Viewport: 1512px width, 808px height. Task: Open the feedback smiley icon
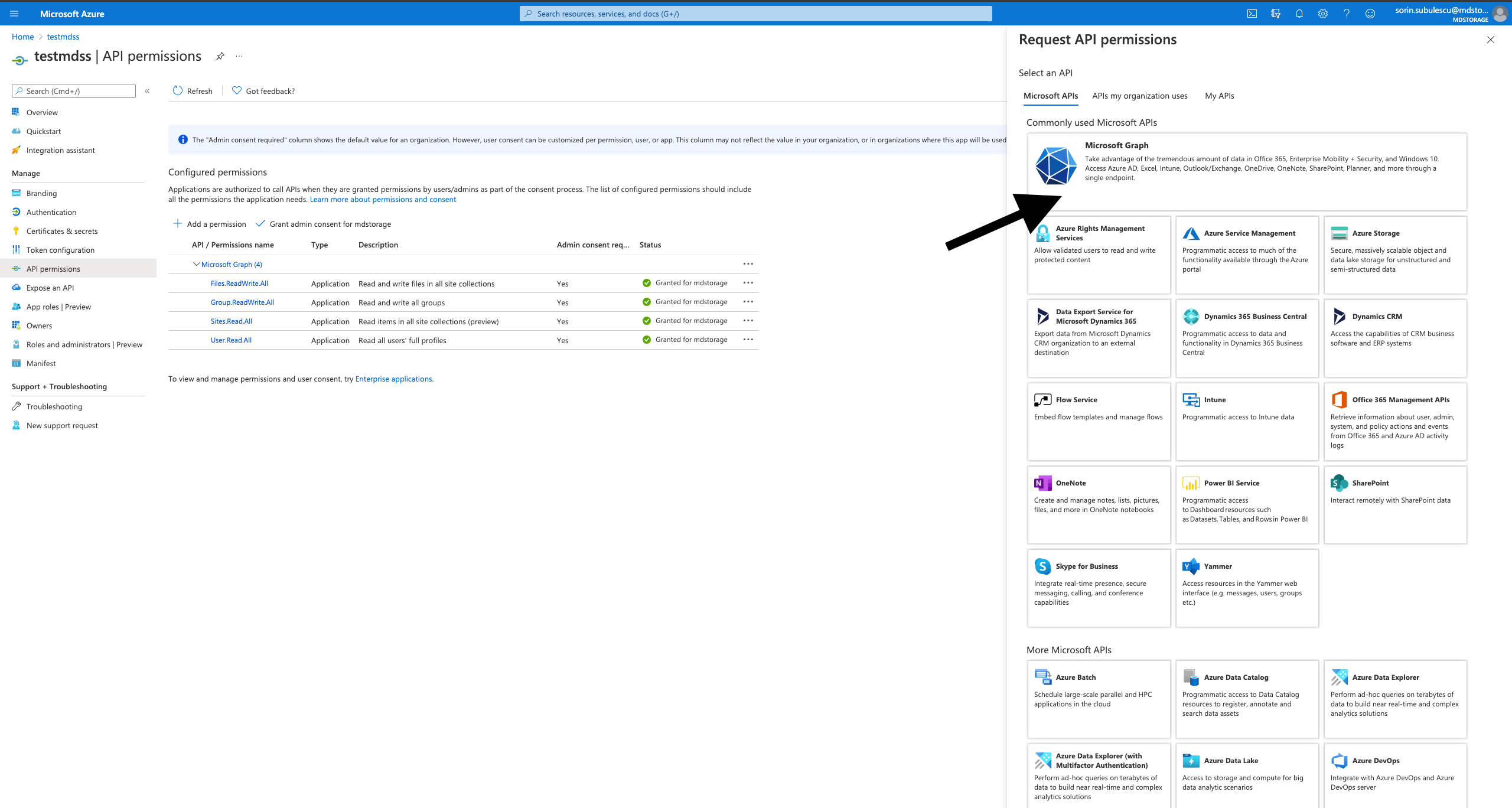coord(1370,14)
